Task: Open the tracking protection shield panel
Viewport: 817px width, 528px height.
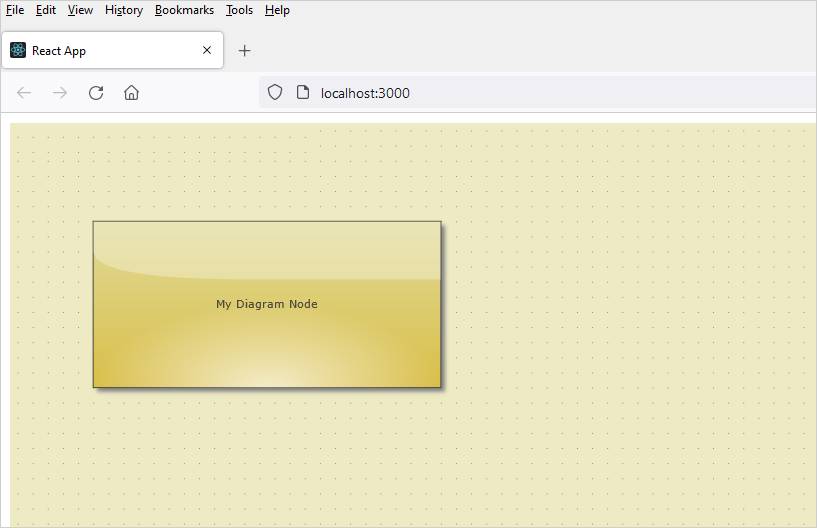Action: click(275, 93)
